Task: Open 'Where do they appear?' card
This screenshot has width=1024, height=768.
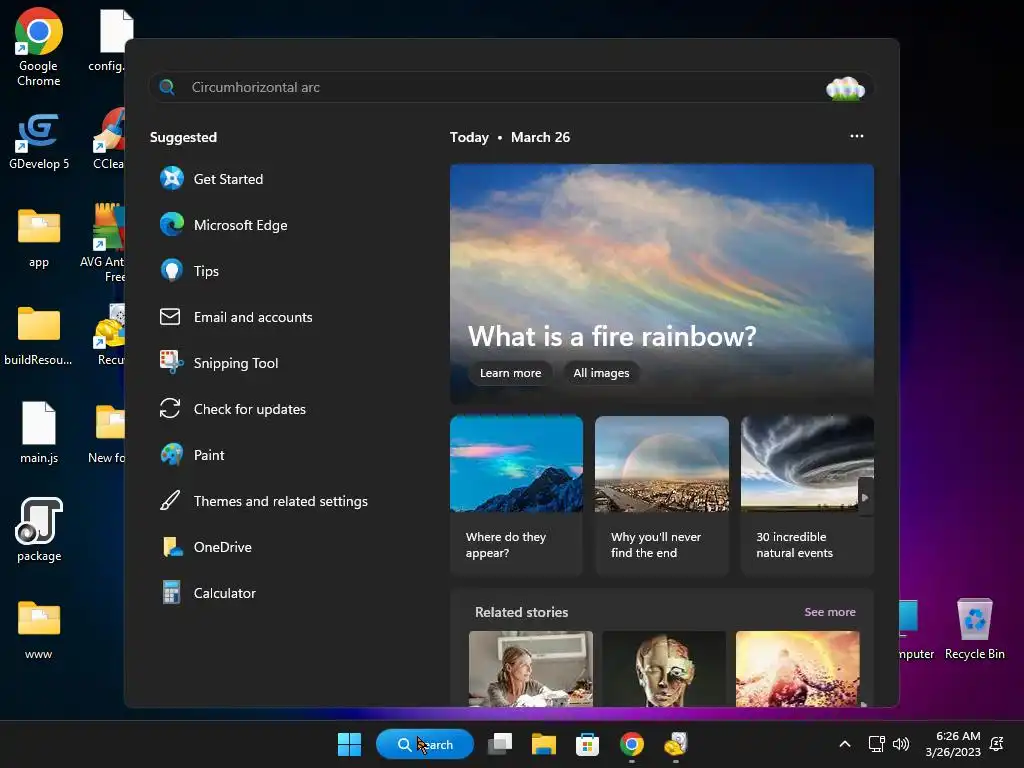Action: 516,495
